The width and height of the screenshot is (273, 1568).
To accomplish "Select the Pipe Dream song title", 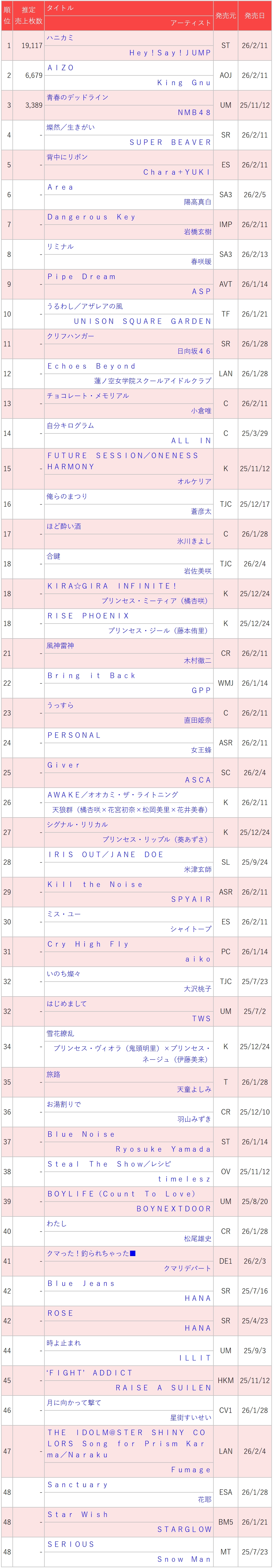I will click(82, 276).
